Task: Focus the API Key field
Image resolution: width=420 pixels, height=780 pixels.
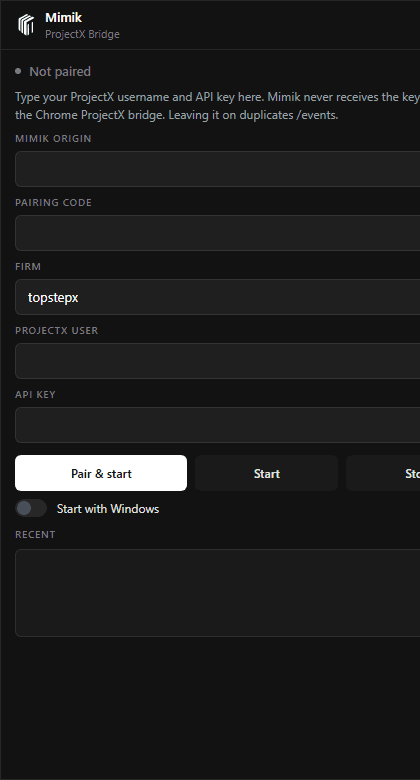Action: coord(217,425)
